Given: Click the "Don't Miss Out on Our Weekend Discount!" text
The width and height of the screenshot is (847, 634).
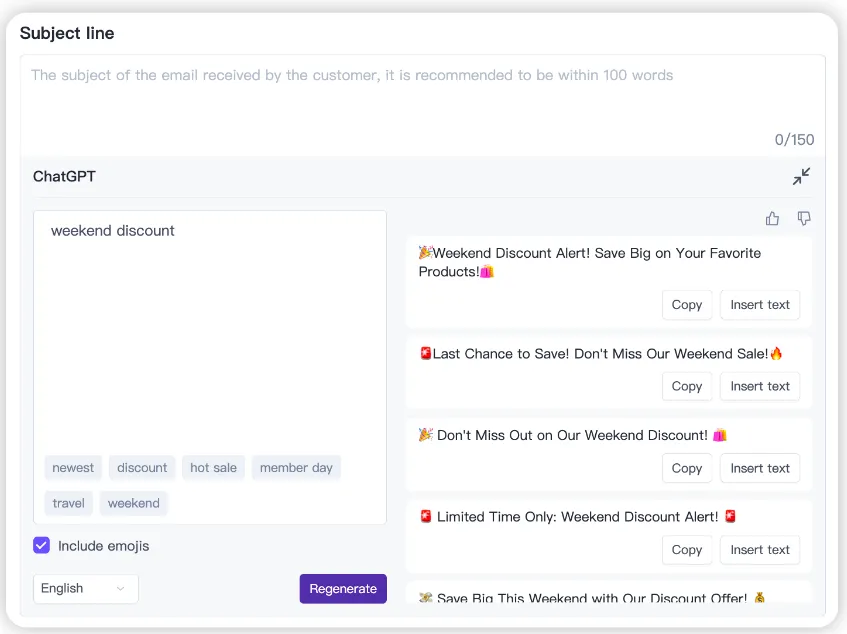Looking at the screenshot, I should coord(573,435).
